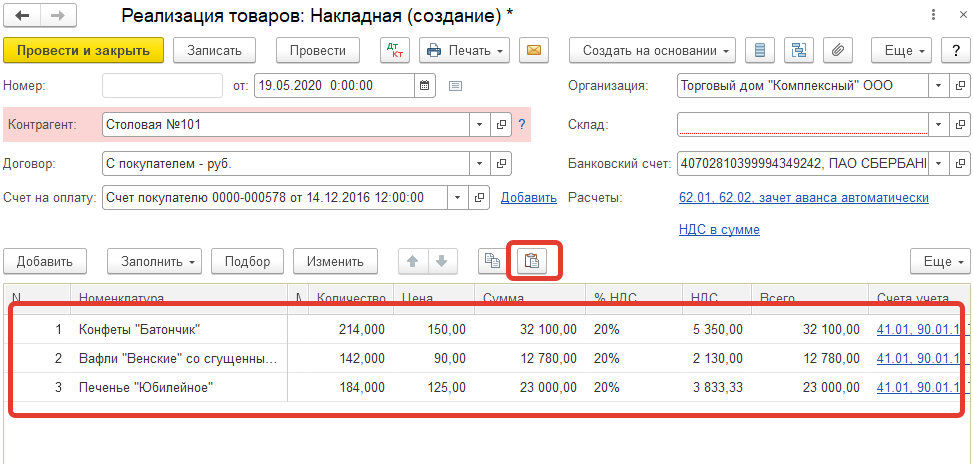The width and height of the screenshot is (973, 464).
Task: Copy rows to clipboard icon
Action: point(493,261)
